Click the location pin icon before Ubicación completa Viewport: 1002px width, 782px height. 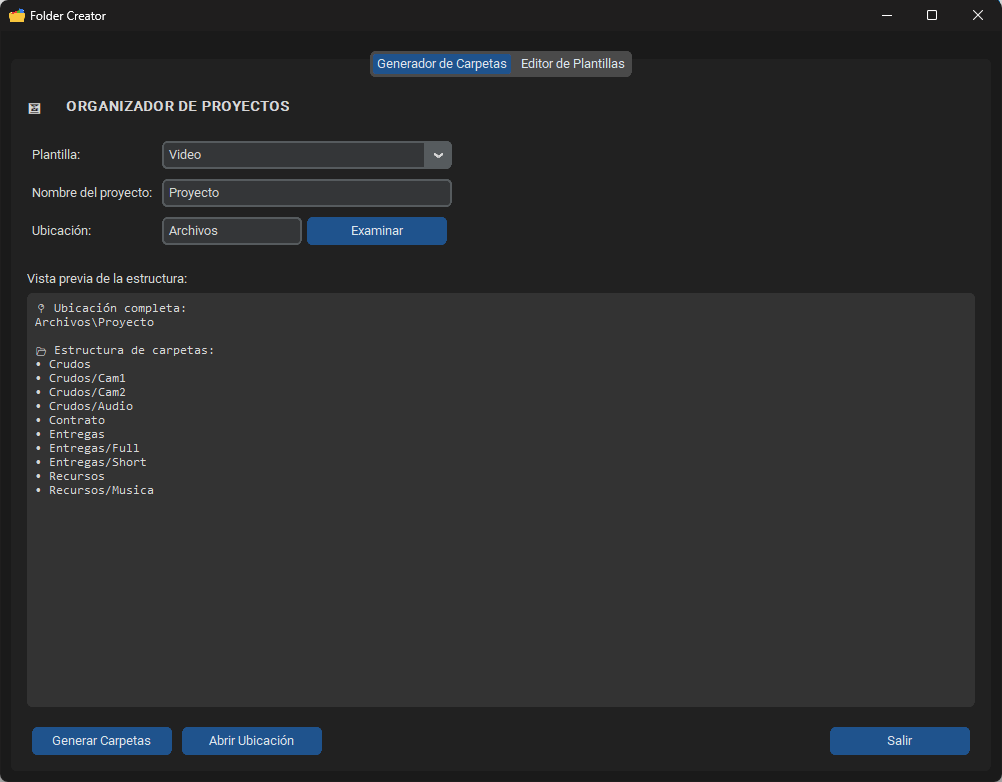click(x=40, y=309)
